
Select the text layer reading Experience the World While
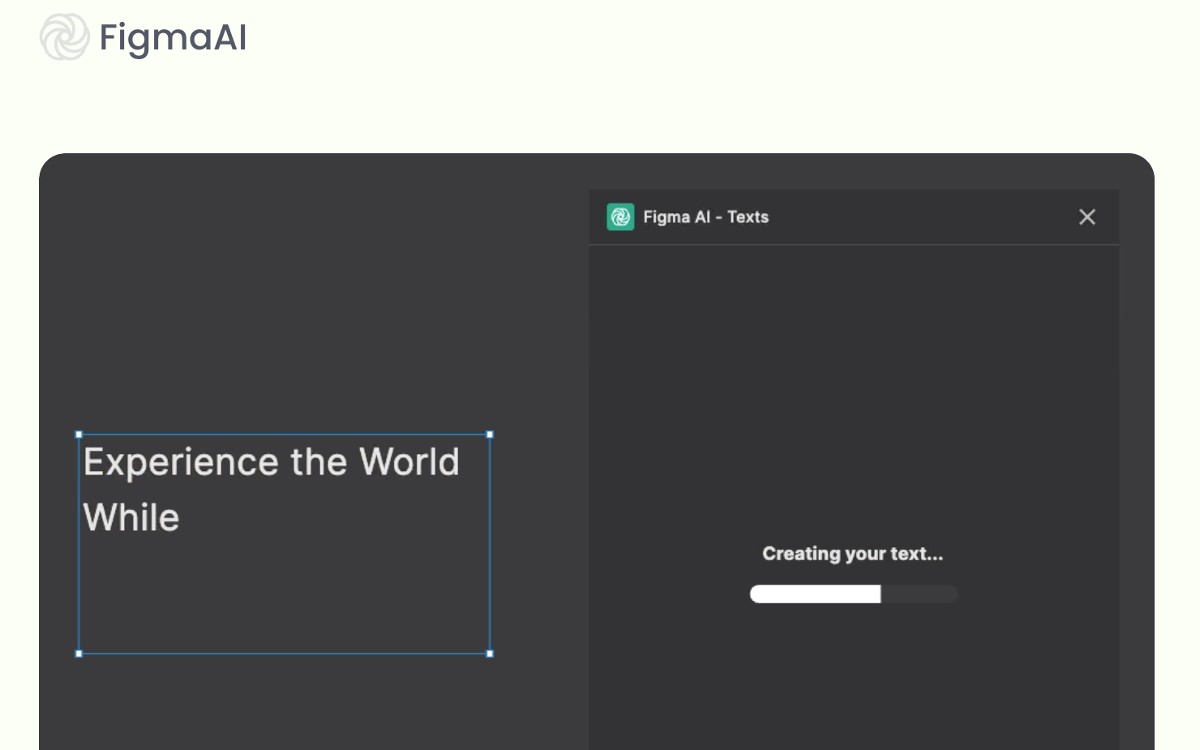pyautogui.click(x=270, y=490)
